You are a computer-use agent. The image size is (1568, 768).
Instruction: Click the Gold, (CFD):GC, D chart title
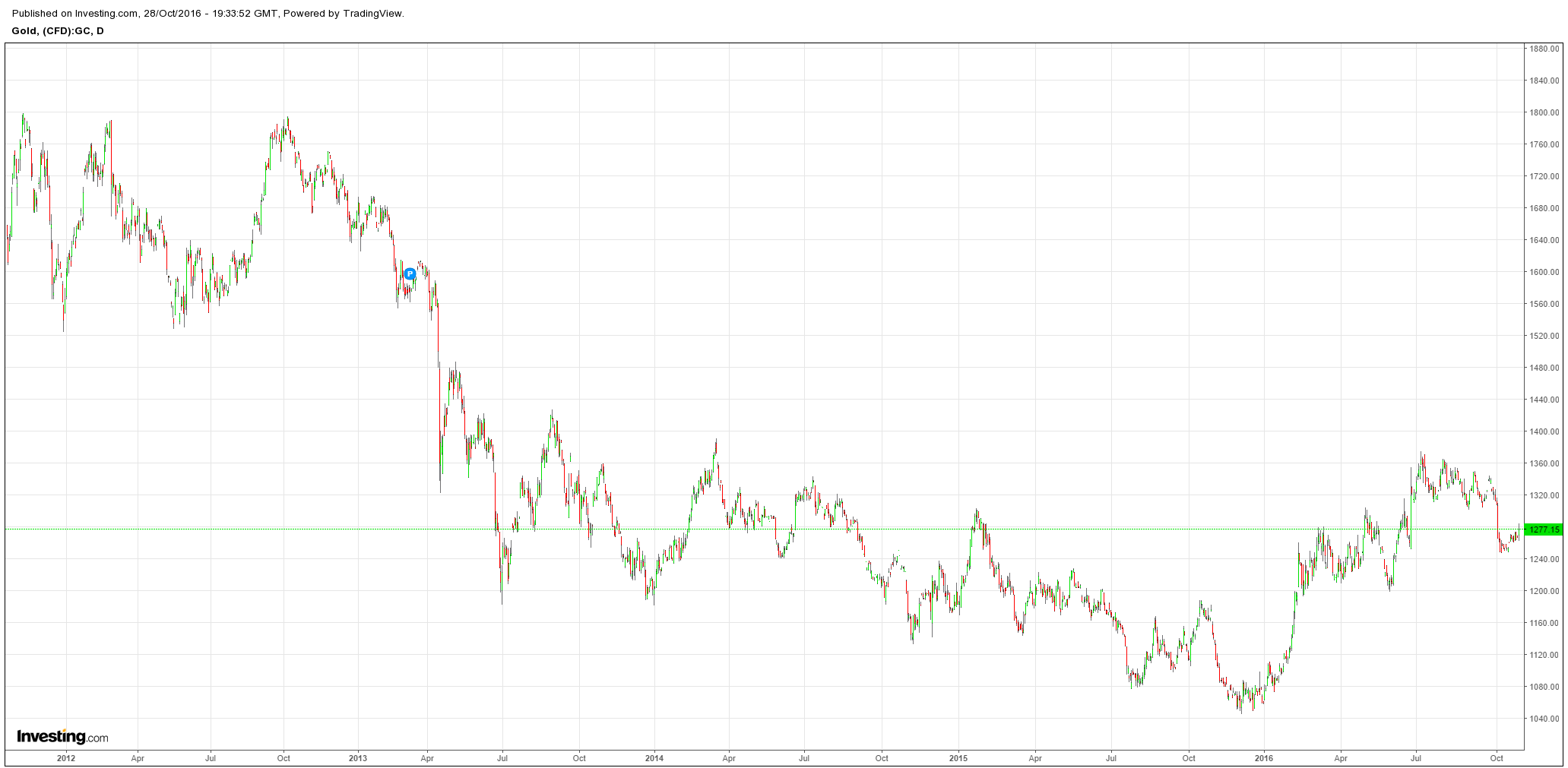click(58, 31)
